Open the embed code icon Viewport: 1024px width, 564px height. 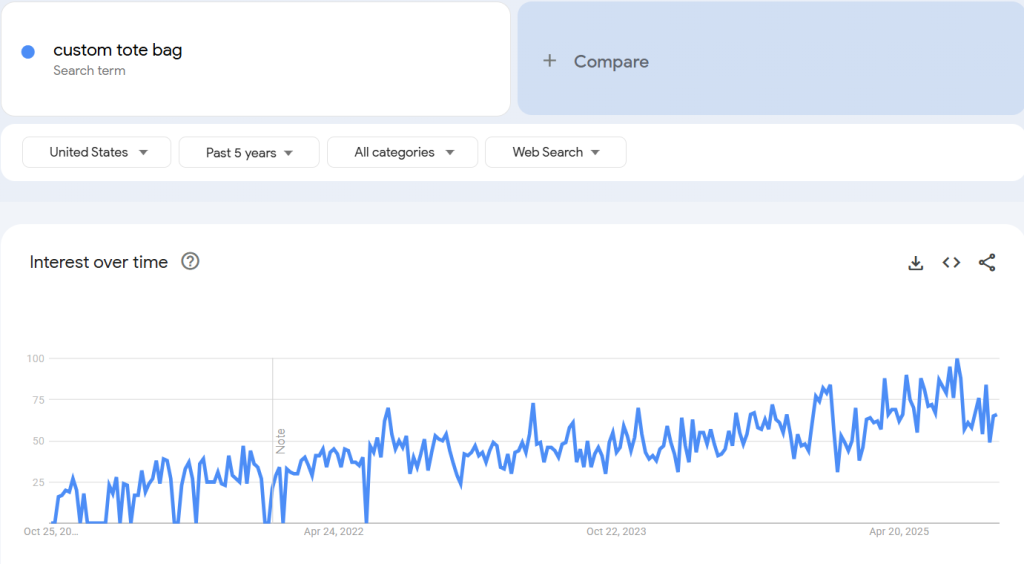tap(951, 263)
